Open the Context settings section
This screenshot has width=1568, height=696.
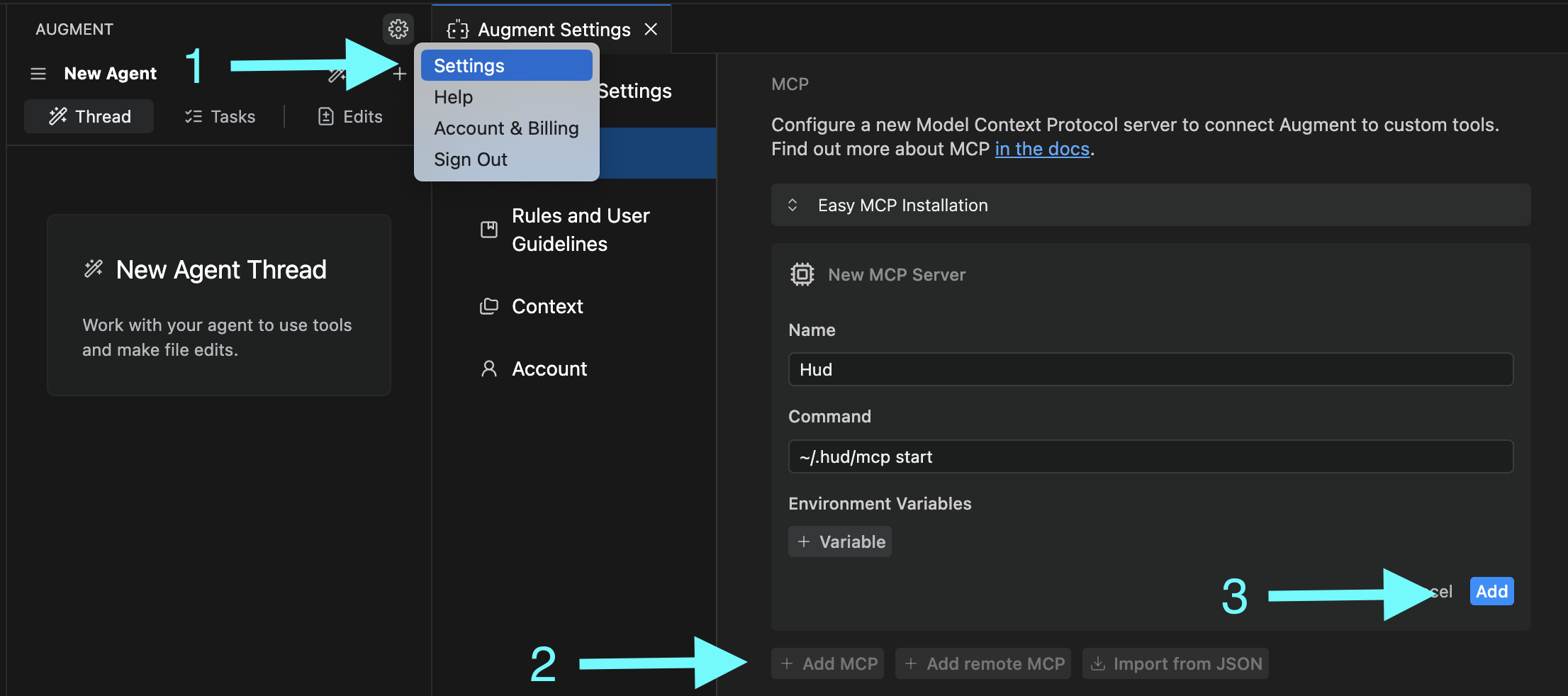[x=574, y=306]
